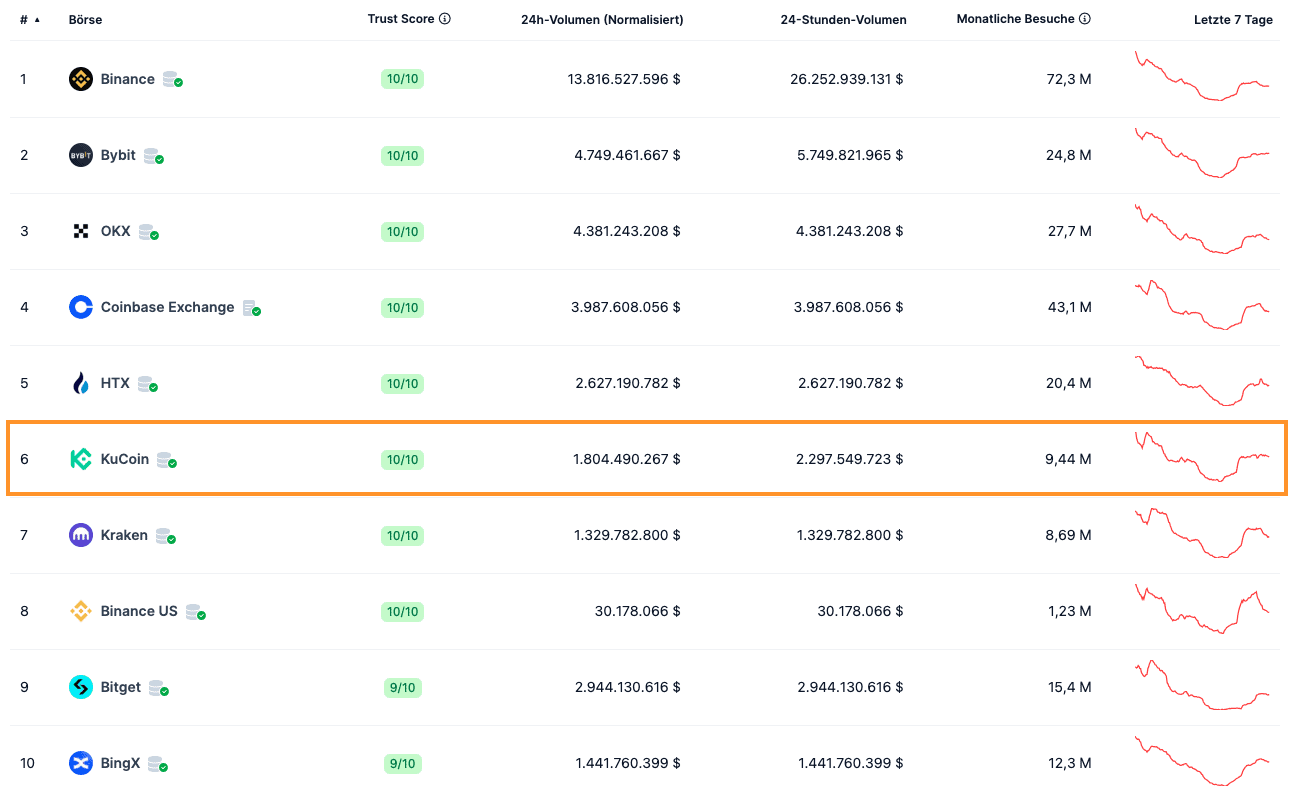Select the 13.816.527.596 $ normalized volume value

pyautogui.click(x=624, y=79)
